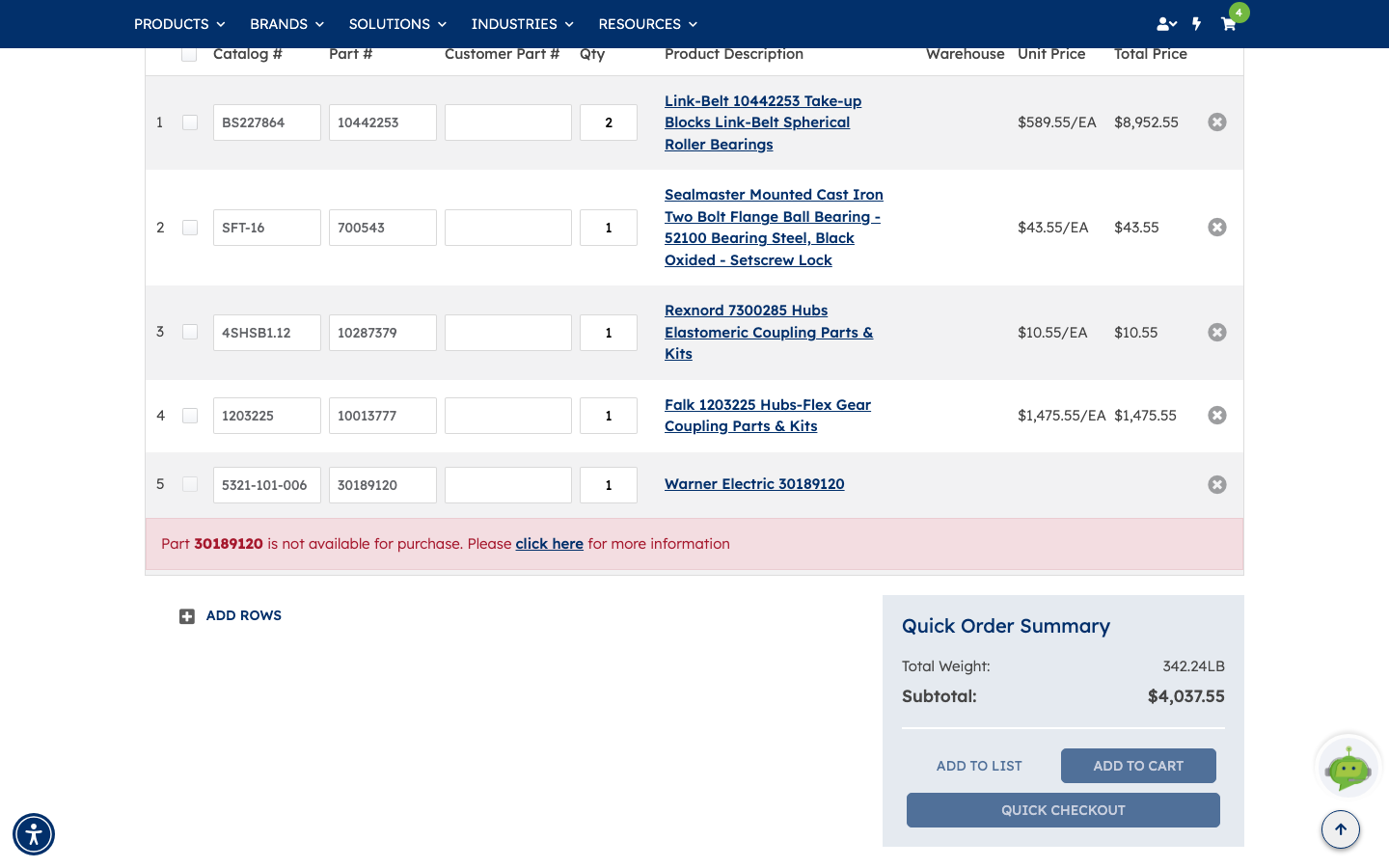Click the Quick Order Summary heading
The image size is (1389, 868).
tap(1006, 626)
